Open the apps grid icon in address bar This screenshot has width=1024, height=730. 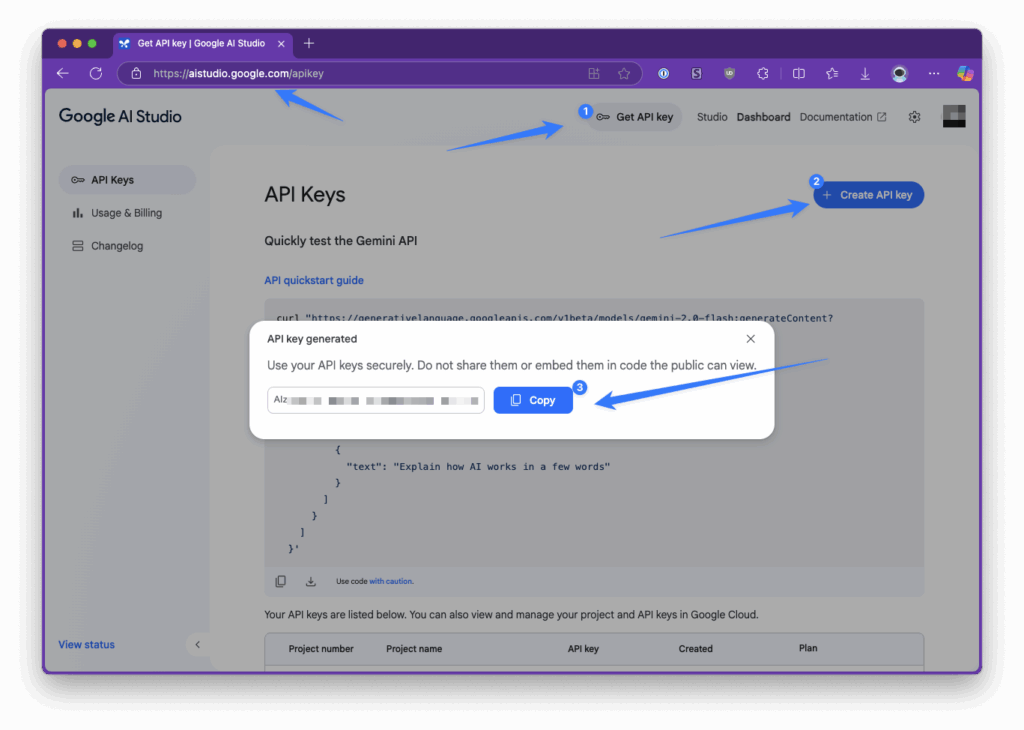pyautogui.click(x=594, y=74)
